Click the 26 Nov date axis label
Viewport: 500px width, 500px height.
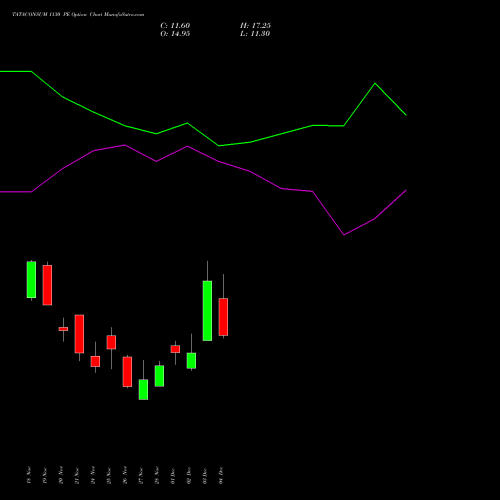pos(125,475)
